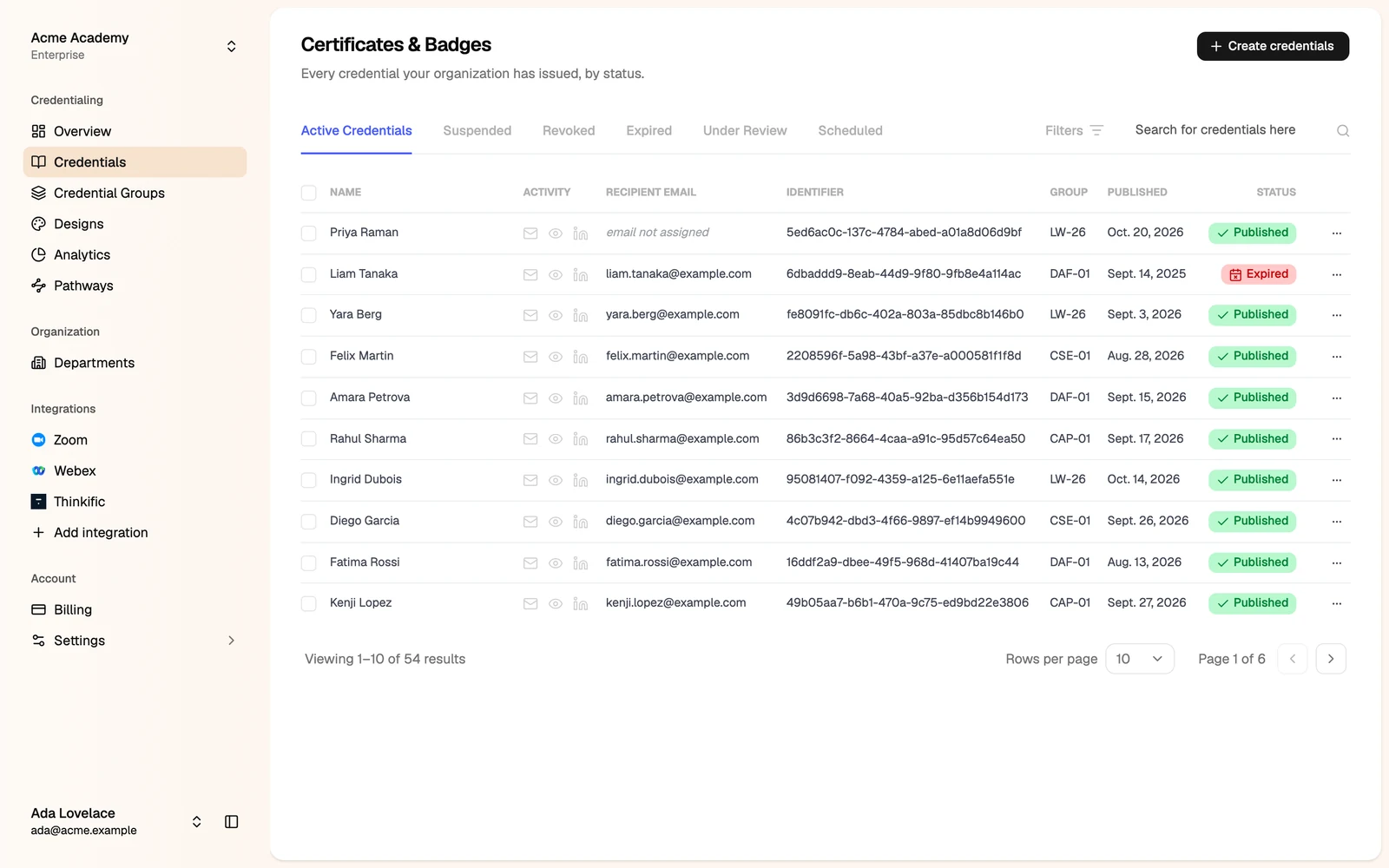
Task: Switch to the Suspended tab
Action: [477, 130]
